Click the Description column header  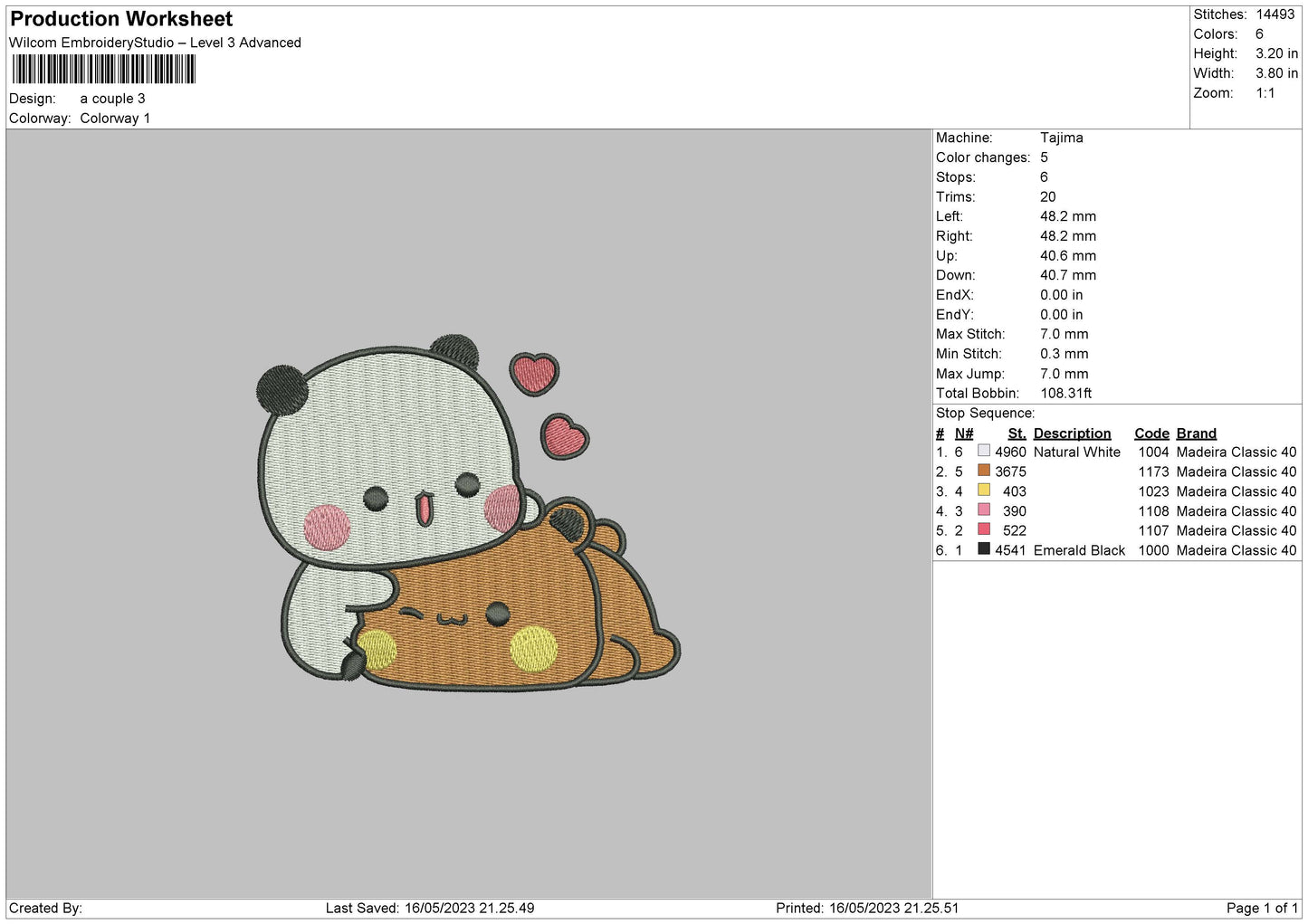tap(1072, 433)
